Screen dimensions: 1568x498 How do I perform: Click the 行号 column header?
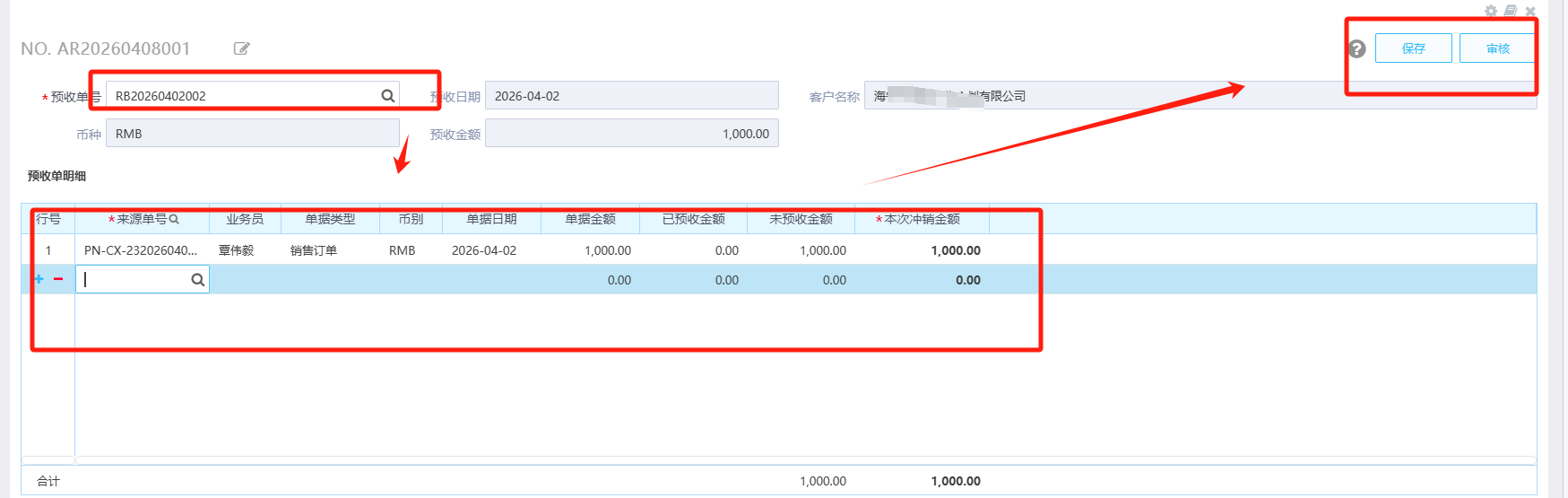click(48, 219)
